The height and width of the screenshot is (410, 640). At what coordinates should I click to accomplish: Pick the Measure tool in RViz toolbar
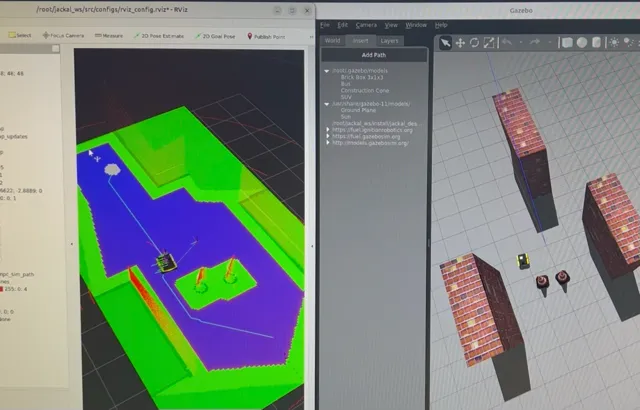pos(109,36)
